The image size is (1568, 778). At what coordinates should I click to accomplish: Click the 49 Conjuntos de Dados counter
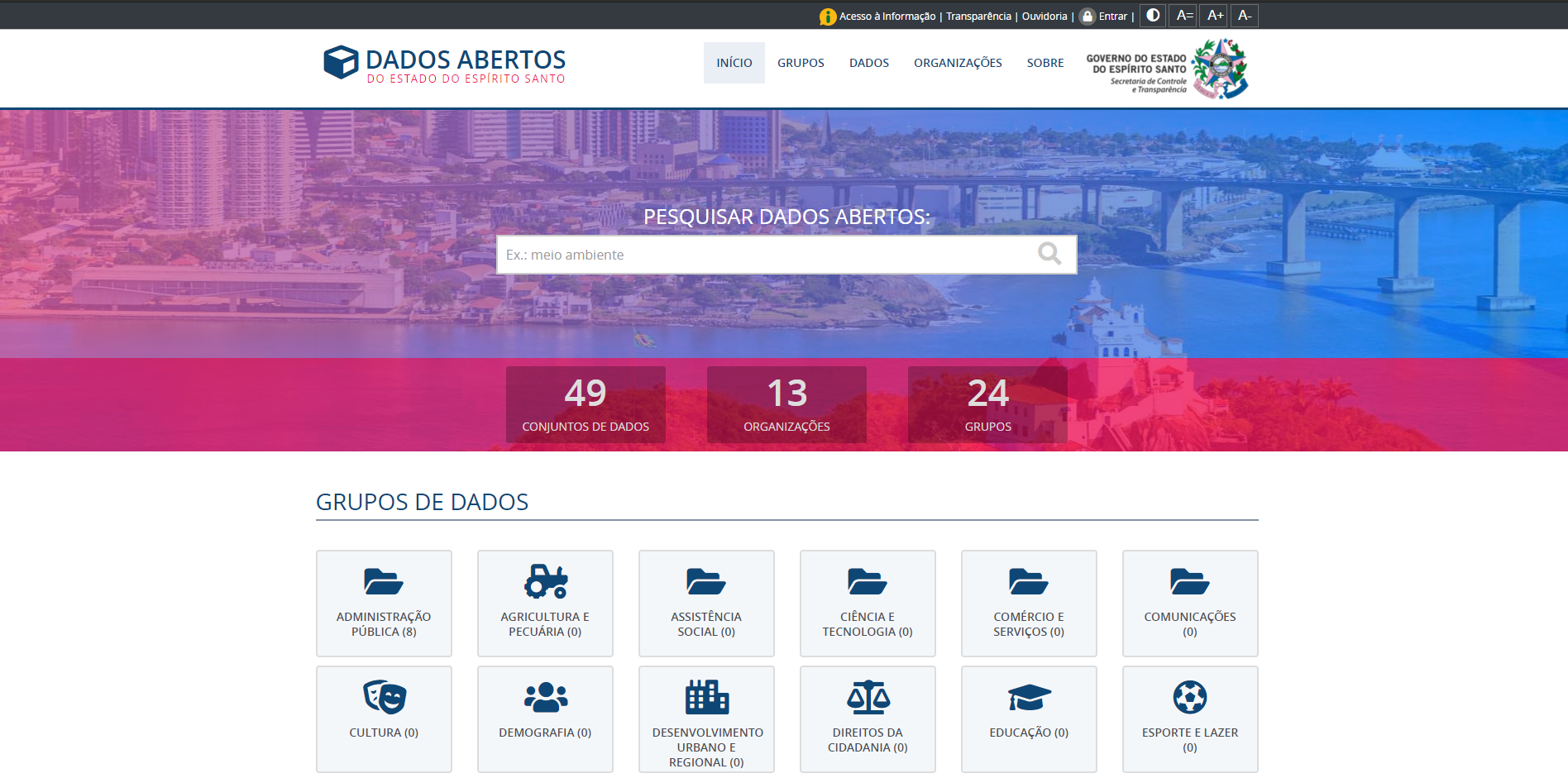tap(585, 404)
